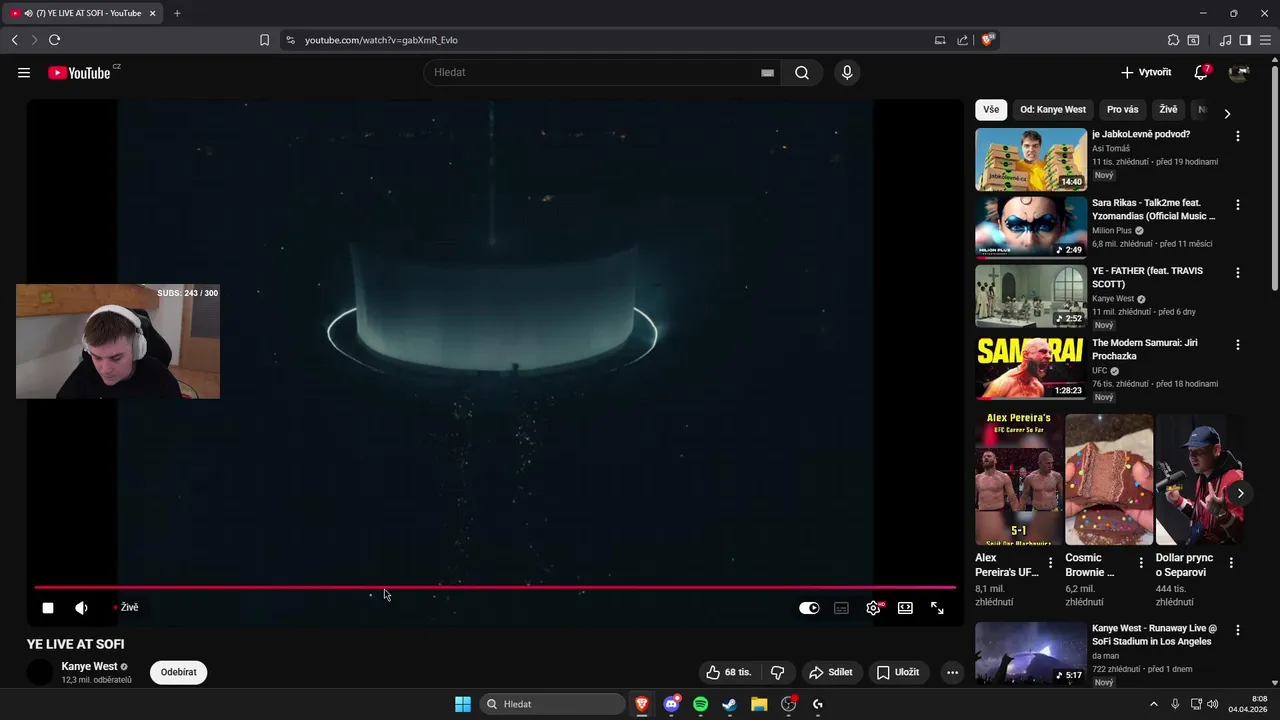Enter fullscreen mode
This screenshot has height=720, width=1280.
937,608
